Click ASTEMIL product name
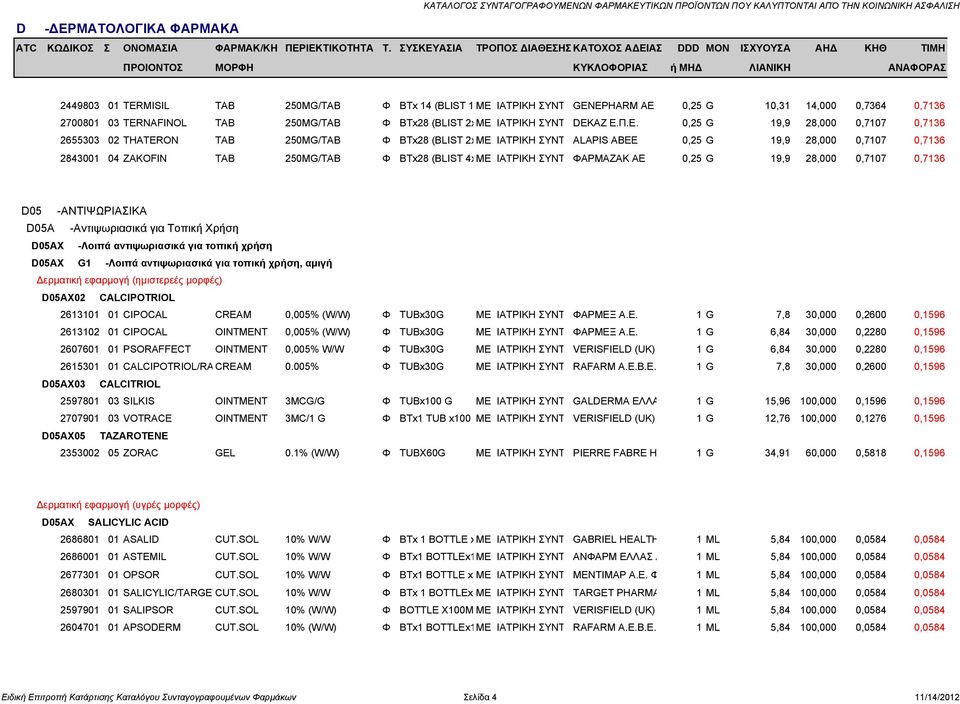The image size is (960, 704). [x=144, y=556]
